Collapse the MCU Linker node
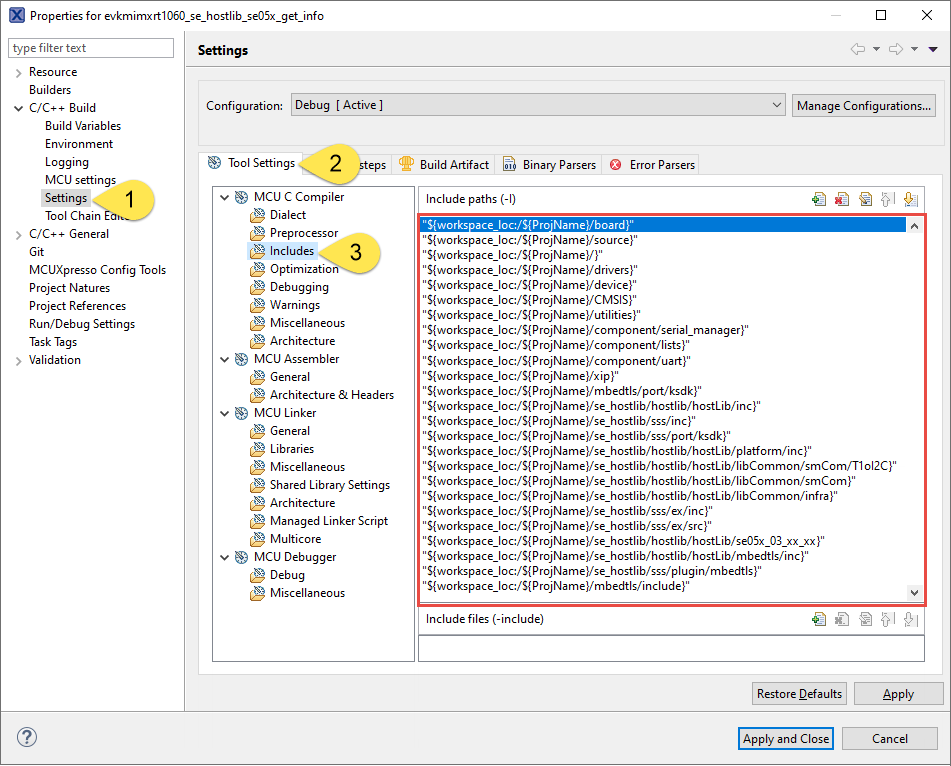951x766 pixels. tap(224, 413)
